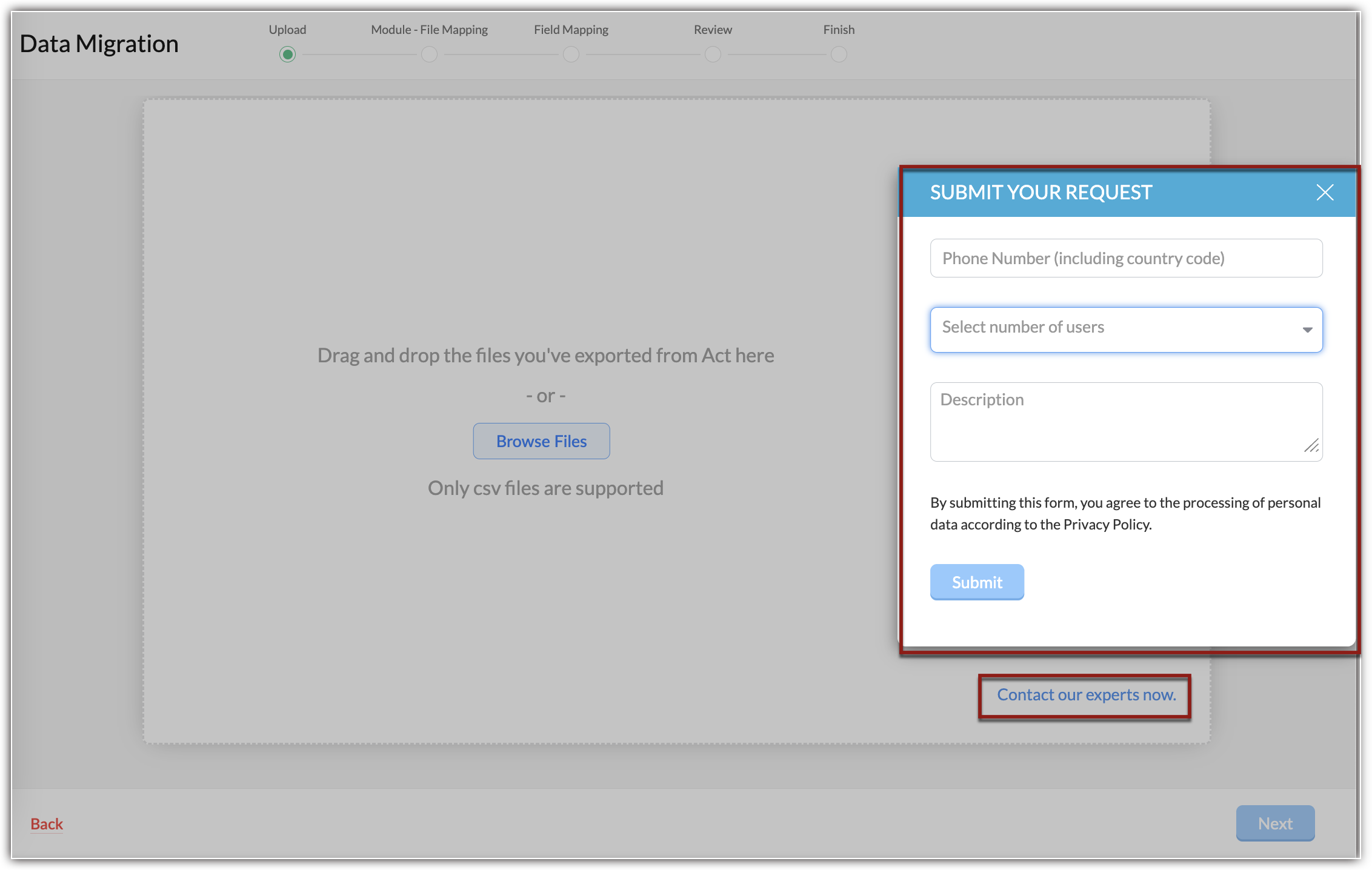Click the Contact our experts now link
This screenshot has height=870, width=1372.
(x=1086, y=695)
